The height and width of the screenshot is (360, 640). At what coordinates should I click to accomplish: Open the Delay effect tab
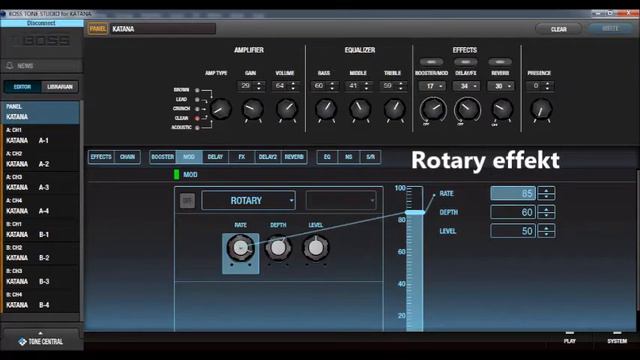(215, 157)
